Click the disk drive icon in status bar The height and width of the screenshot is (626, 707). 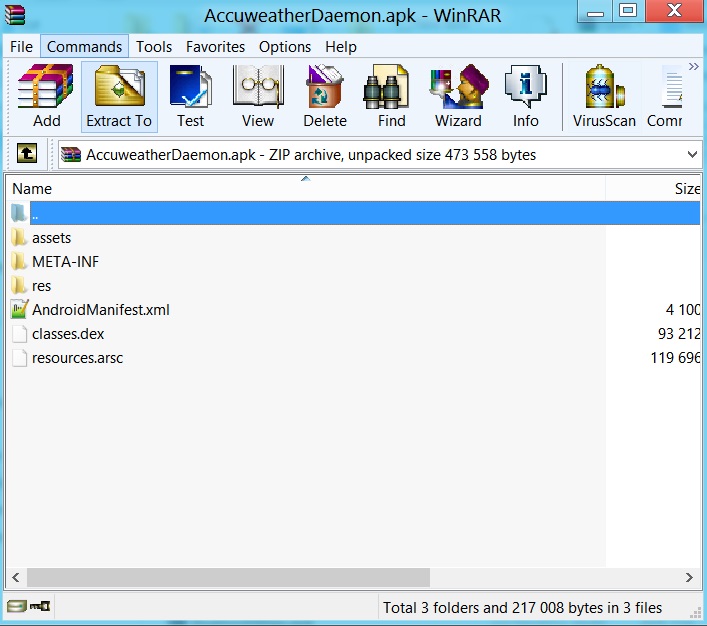pos(16,607)
